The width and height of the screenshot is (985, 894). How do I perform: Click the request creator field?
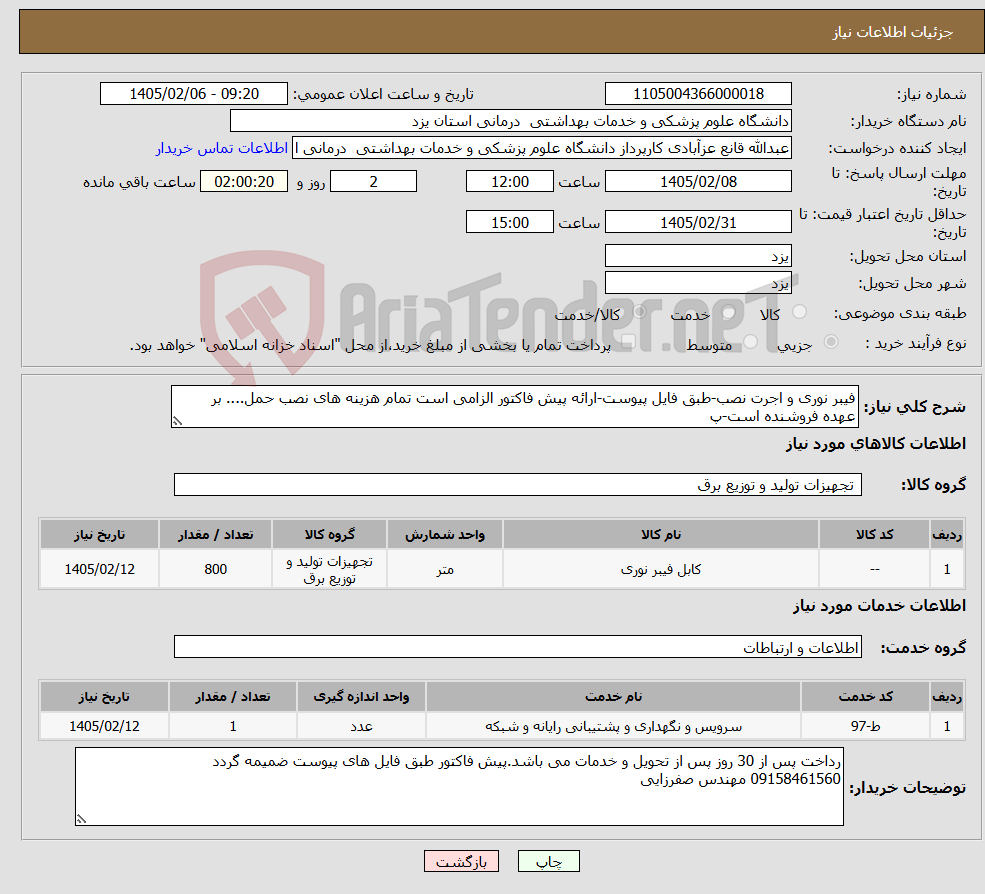coord(541,148)
